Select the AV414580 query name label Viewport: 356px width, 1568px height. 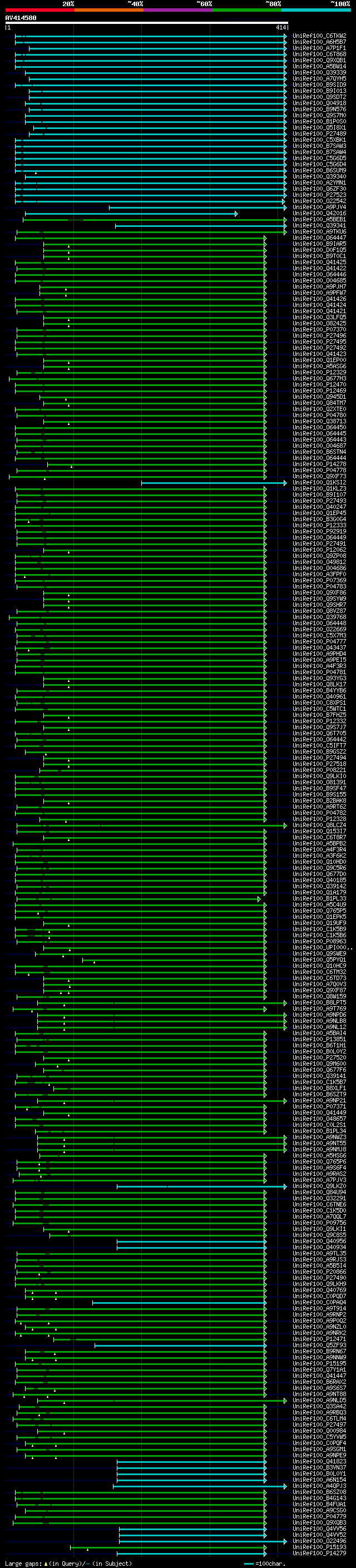21,18
